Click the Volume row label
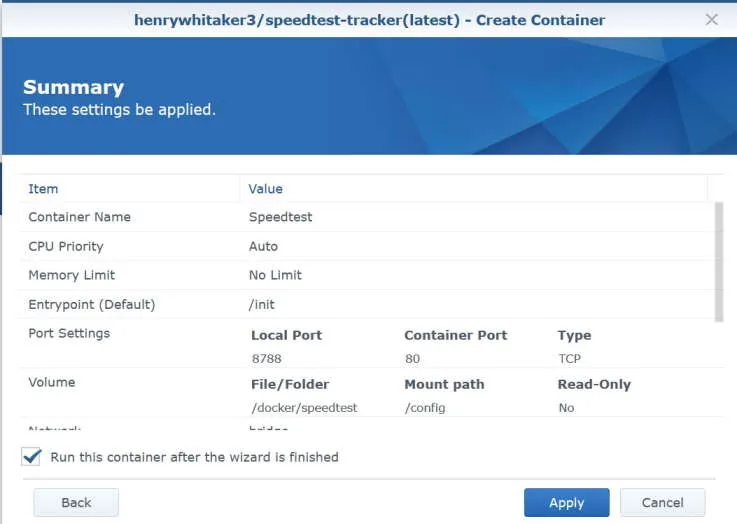The image size is (737, 524). [51, 382]
